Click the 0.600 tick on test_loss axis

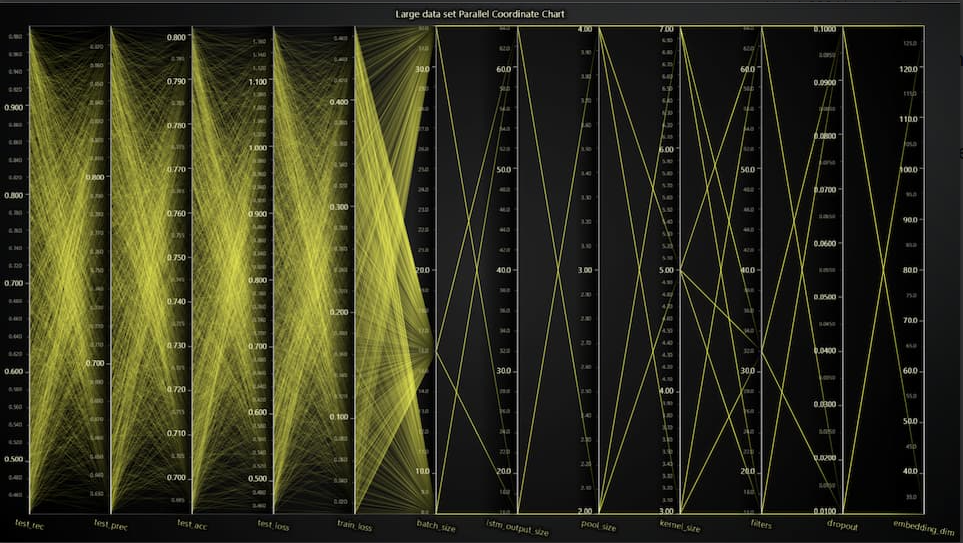point(257,412)
